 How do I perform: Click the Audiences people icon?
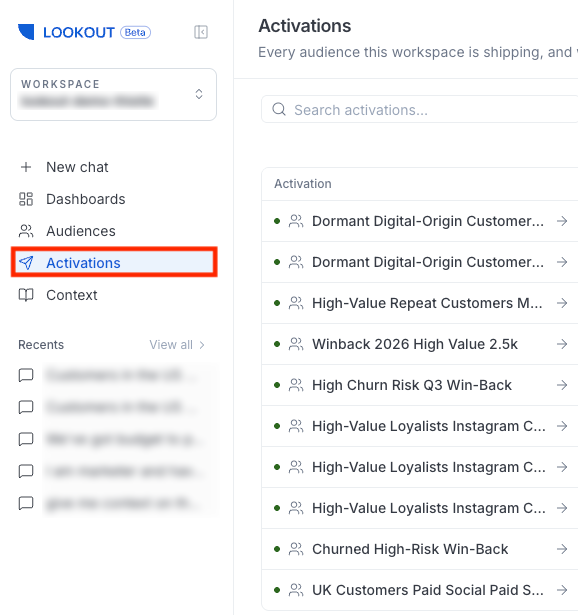[x=26, y=231]
